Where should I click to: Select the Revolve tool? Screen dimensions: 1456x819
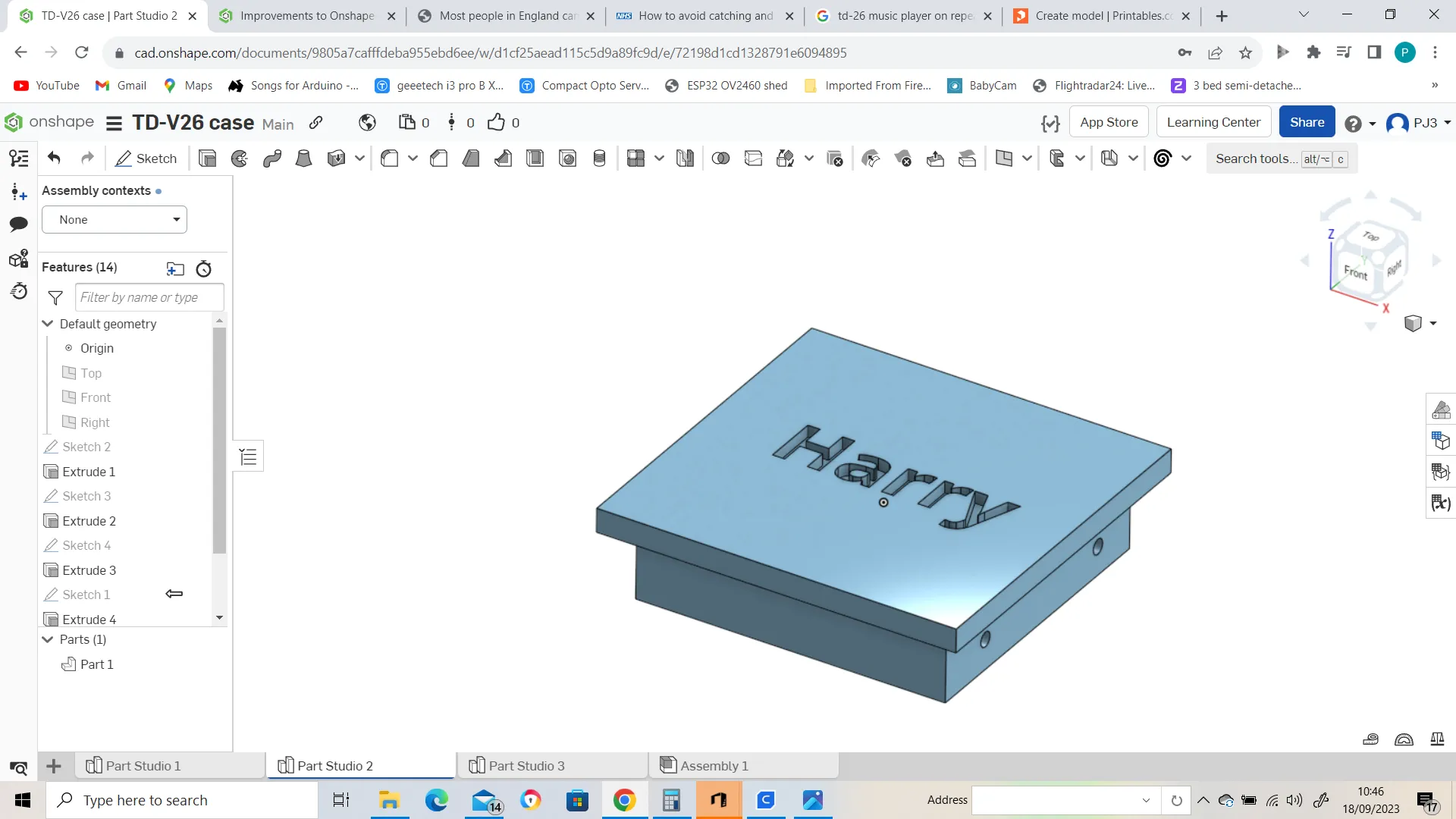pos(240,158)
